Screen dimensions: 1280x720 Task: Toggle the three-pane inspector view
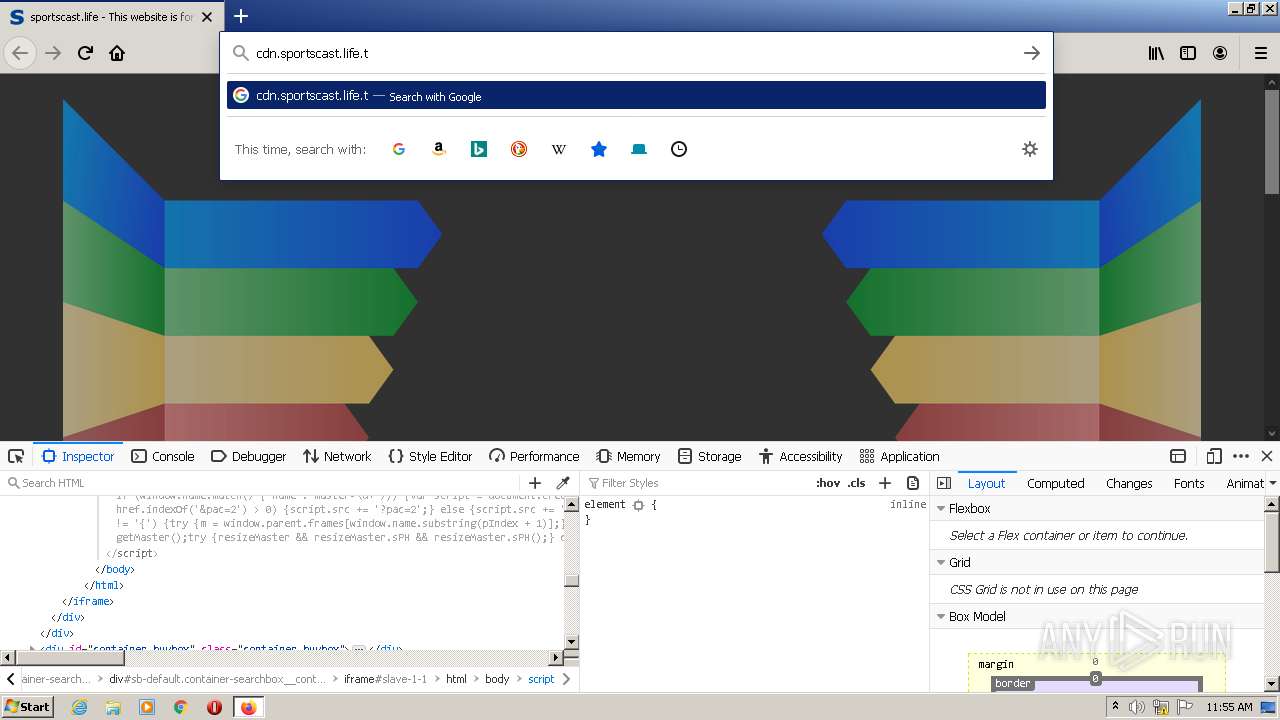[944, 483]
